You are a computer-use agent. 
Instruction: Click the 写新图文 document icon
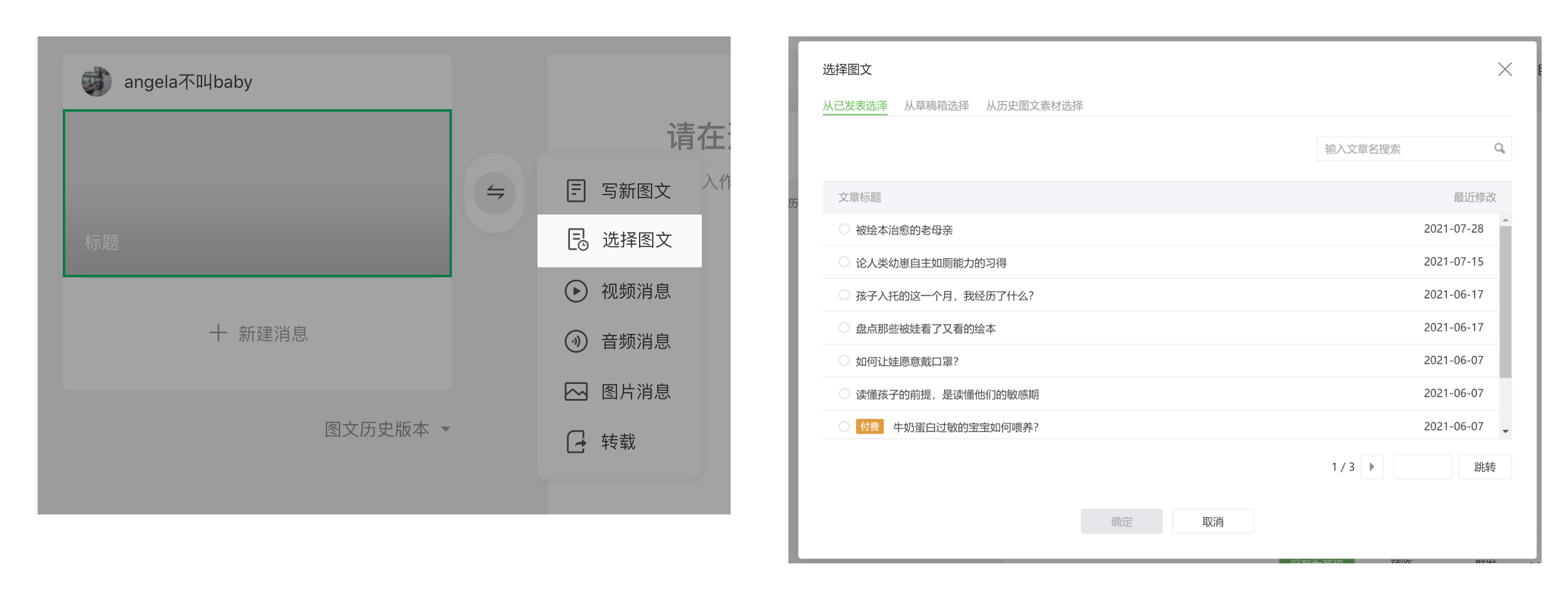(576, 190)
